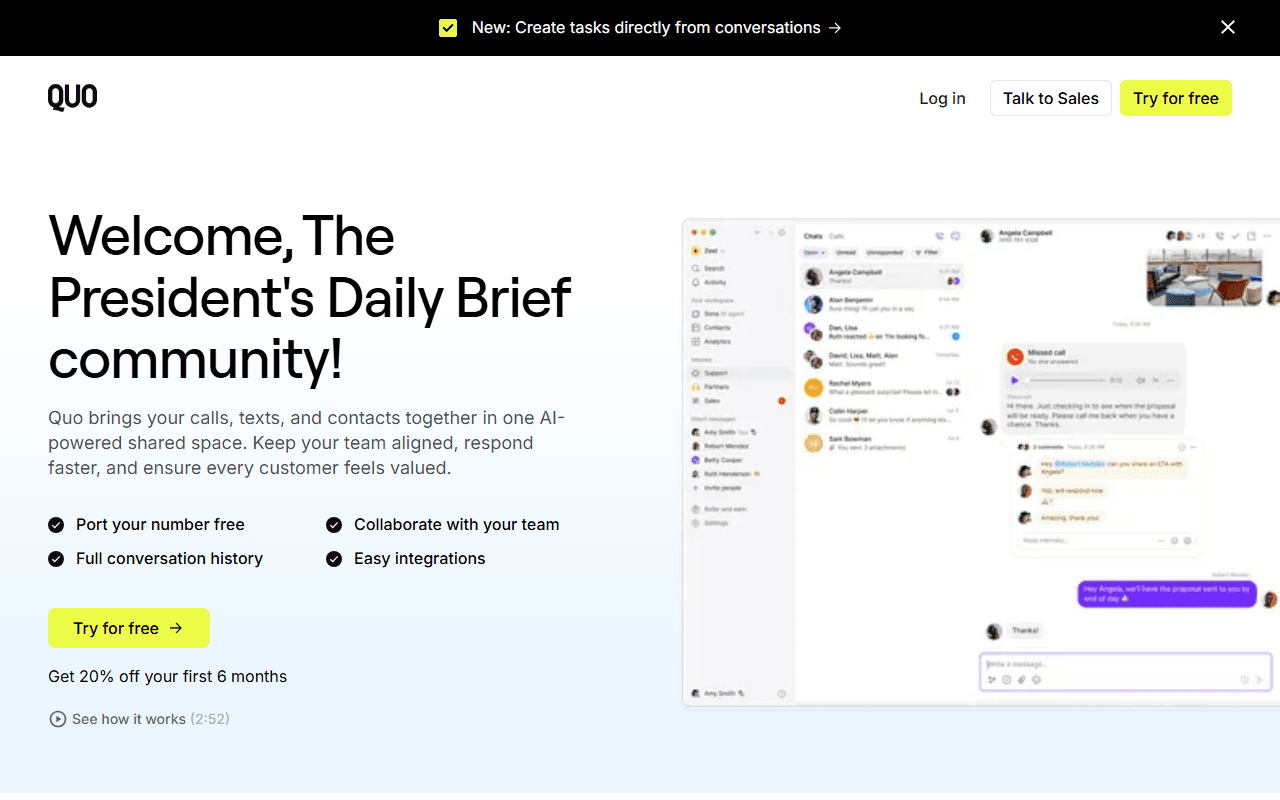Open Amy Smith direct message in preview
Screen dimensions: 1280x800
[722, 432]
